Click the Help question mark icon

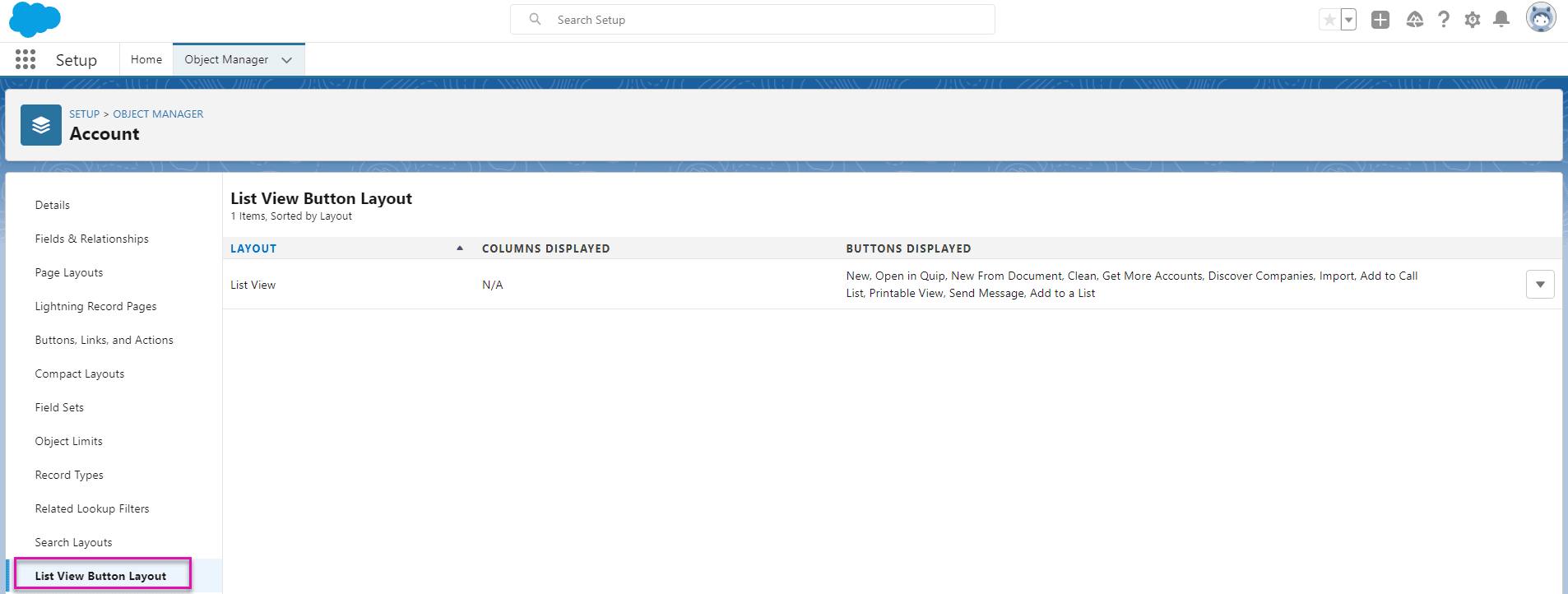click(x=1444, y=20)
